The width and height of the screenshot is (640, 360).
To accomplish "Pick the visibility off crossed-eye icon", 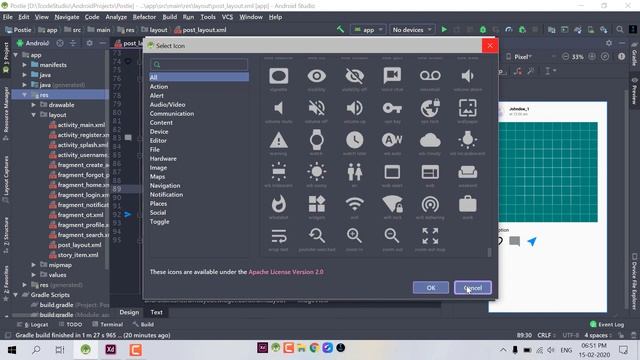I will click(354, 76).
